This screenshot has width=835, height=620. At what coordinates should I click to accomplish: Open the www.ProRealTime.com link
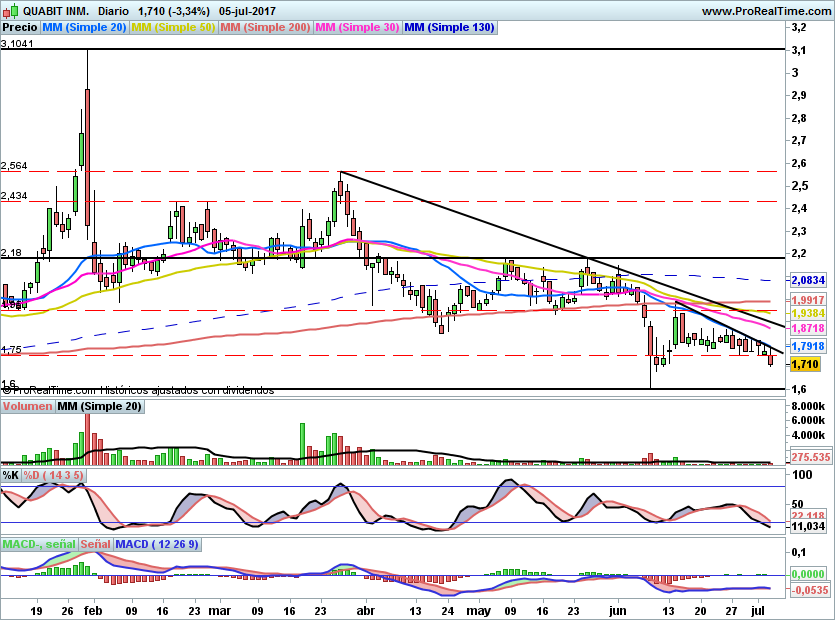(x=766, y=11)
